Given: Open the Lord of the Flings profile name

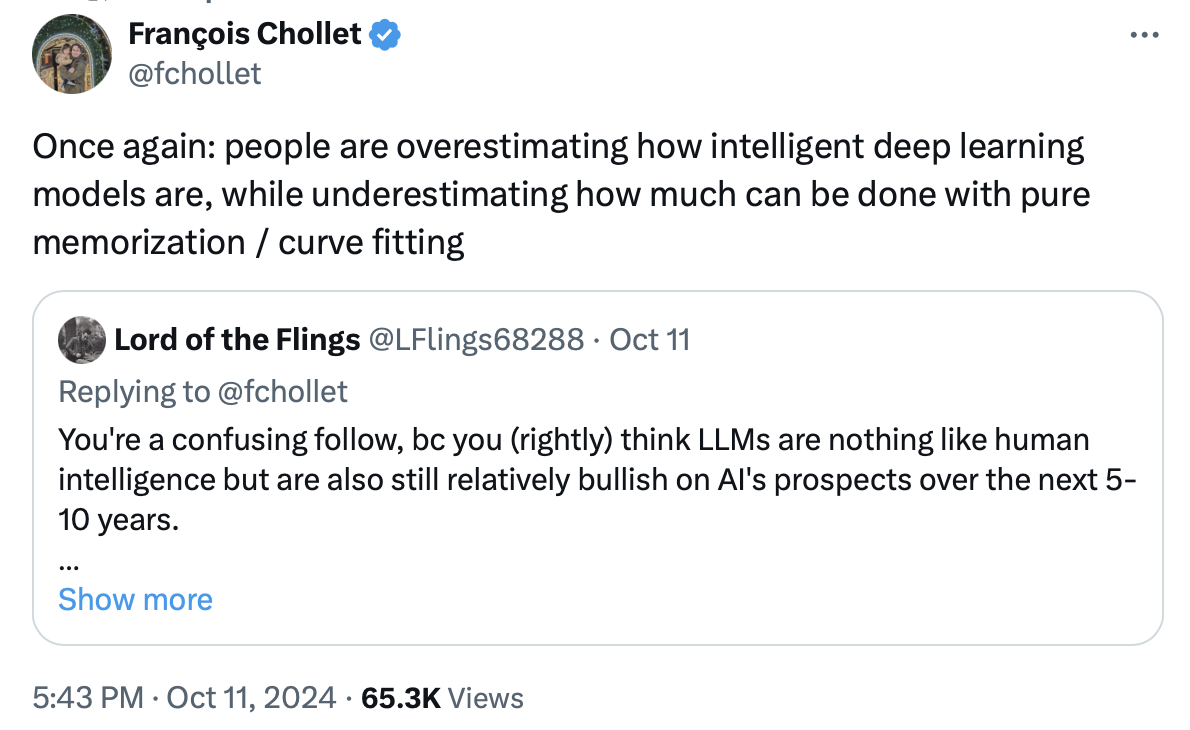Looking at the screenshot, I should 237,340.
